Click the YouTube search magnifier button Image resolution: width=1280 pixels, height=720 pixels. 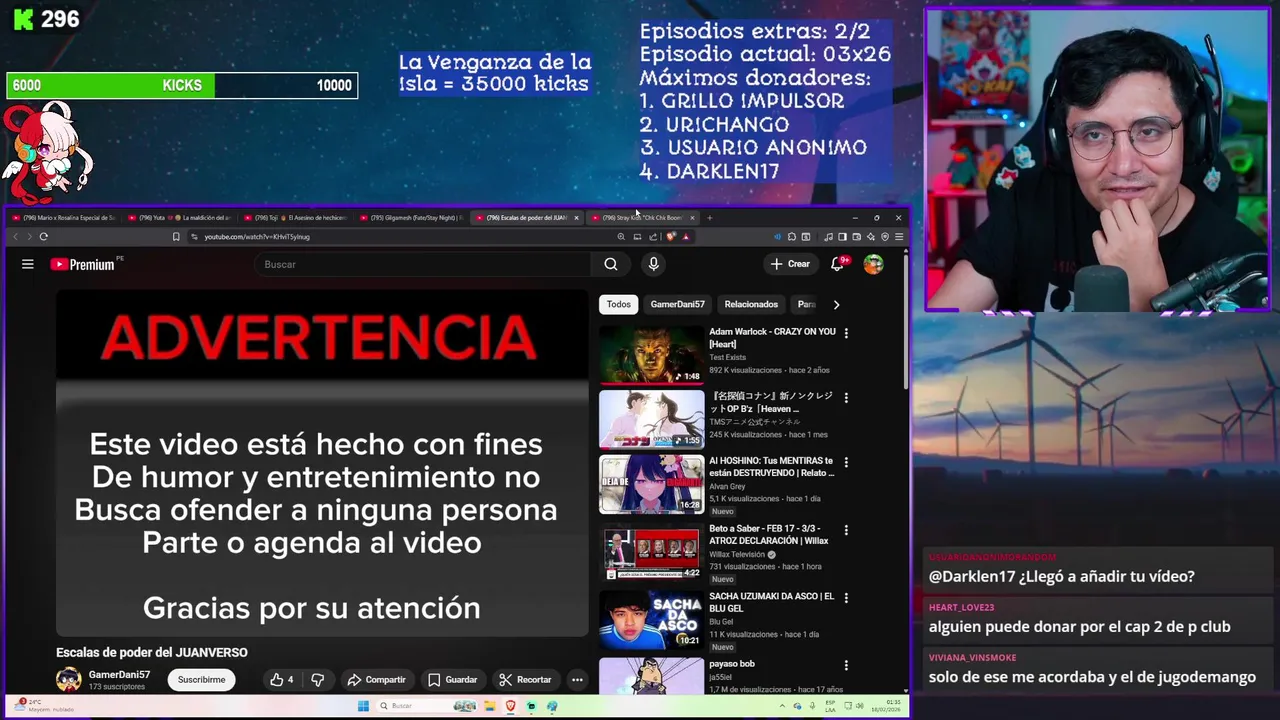pyautogui.click(x=611, y=264)
